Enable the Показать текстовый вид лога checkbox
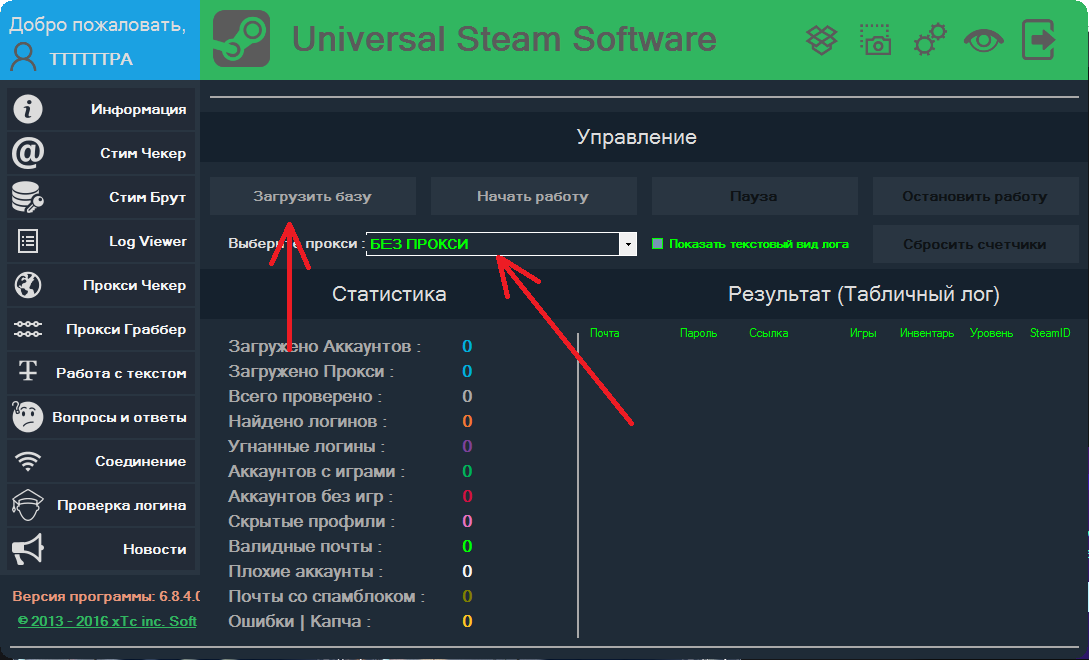The height and width of the screenshot is (660, 1089). coord(657,243)
